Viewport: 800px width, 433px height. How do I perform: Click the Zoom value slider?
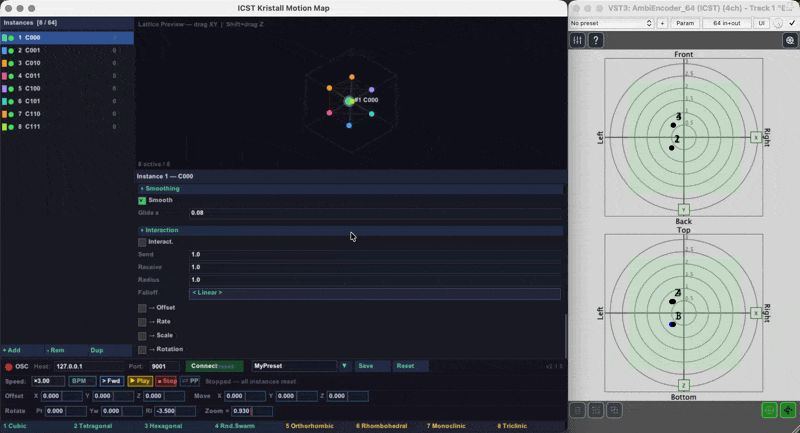point(252,411)
